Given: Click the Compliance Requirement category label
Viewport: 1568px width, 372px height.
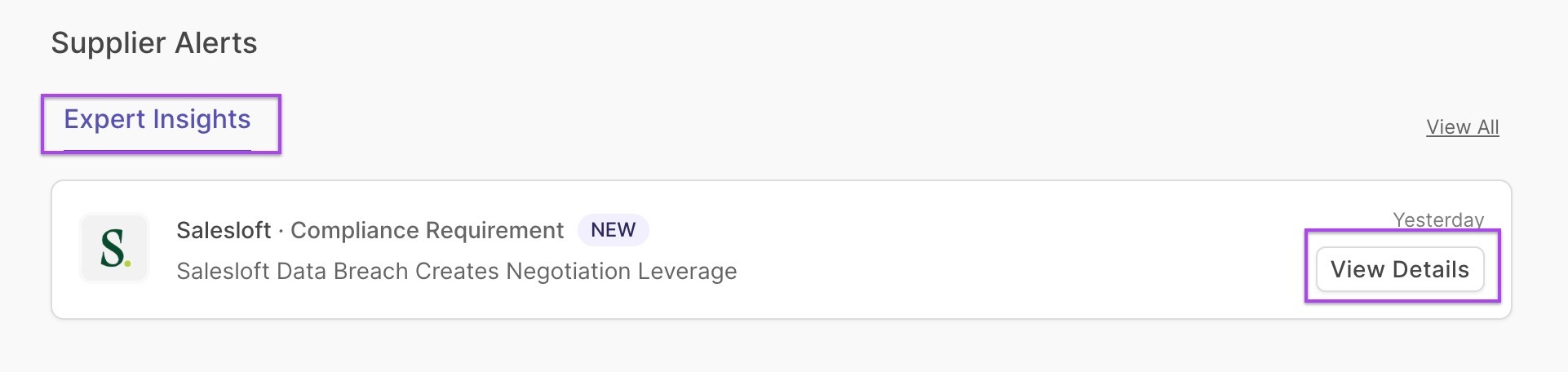Looking at the screenshot, I should pos(427,230).
